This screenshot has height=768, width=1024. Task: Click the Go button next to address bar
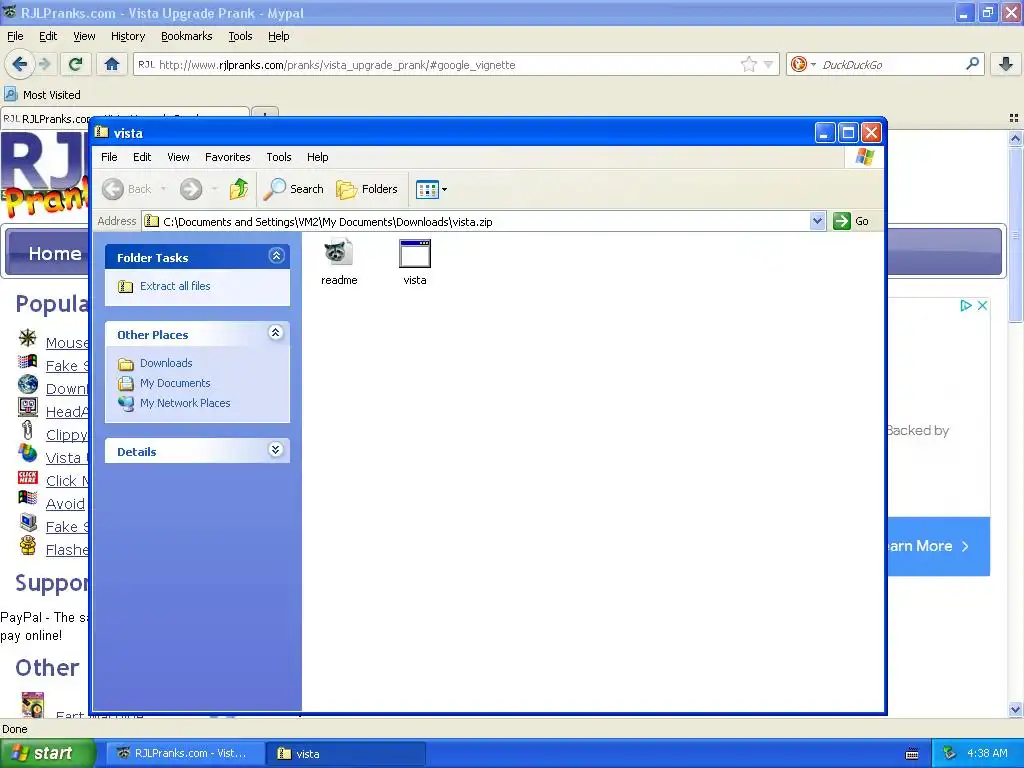pos(851,221)
